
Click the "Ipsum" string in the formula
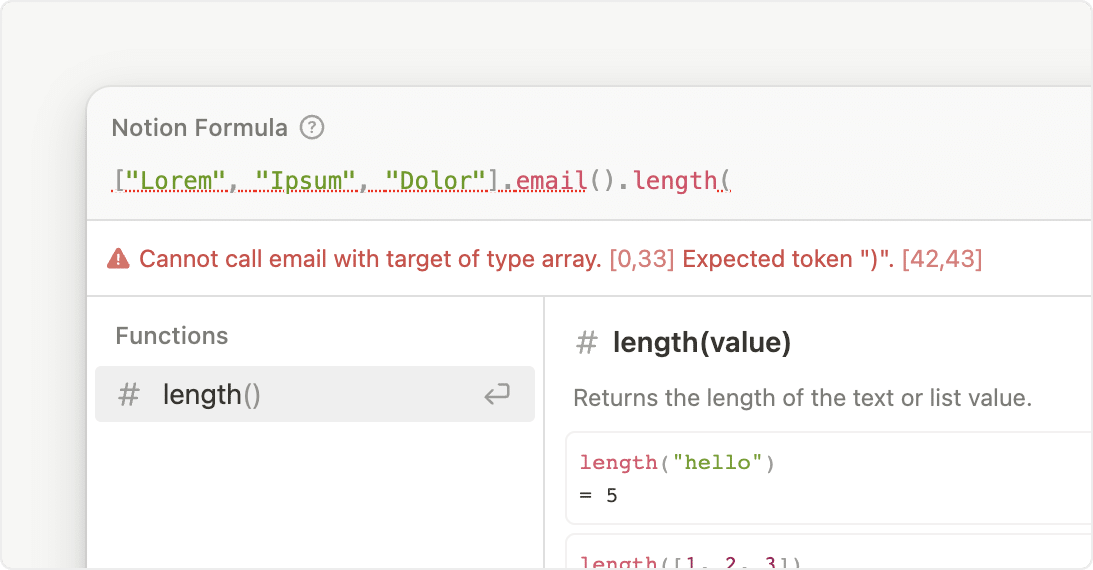click(305, 181)
